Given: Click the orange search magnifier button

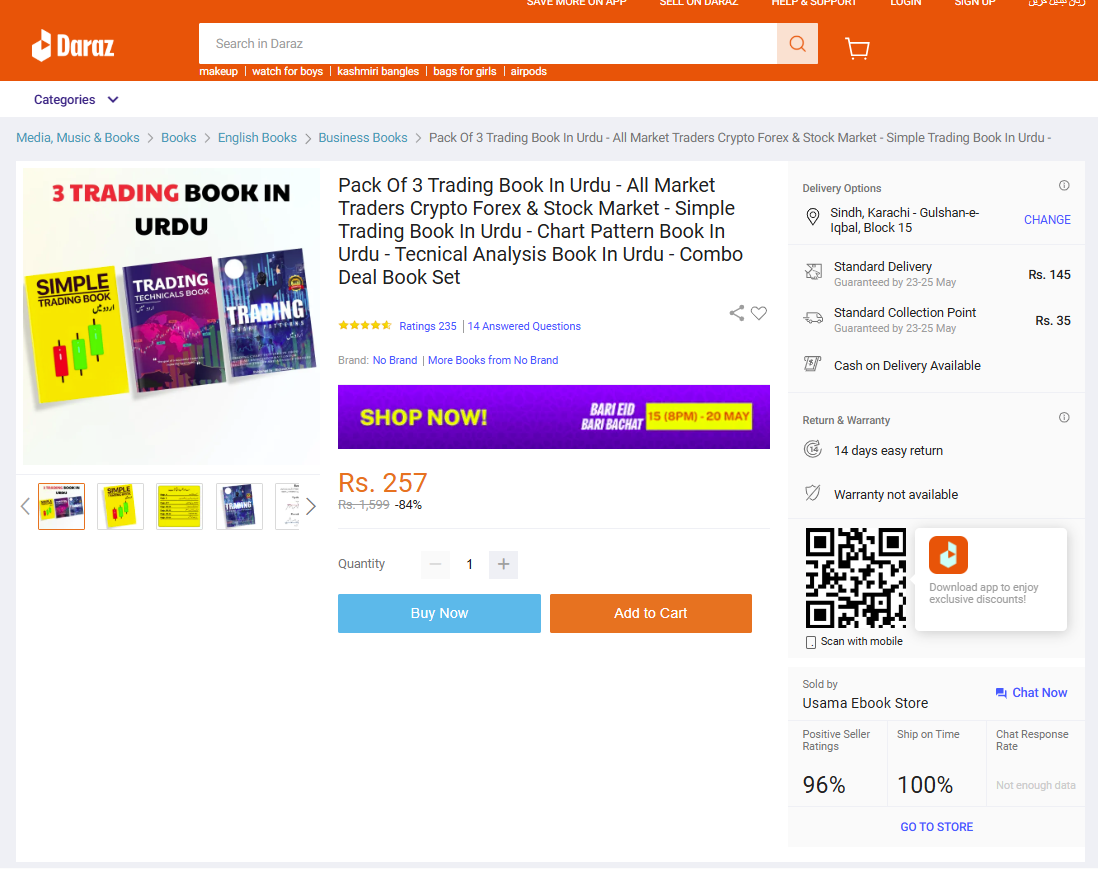Looking at the screenshot, I should [797, 43].
